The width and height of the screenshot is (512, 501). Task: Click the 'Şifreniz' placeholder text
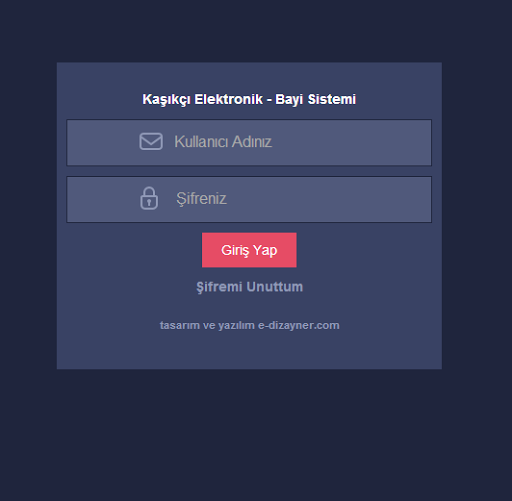click(201, 199)
